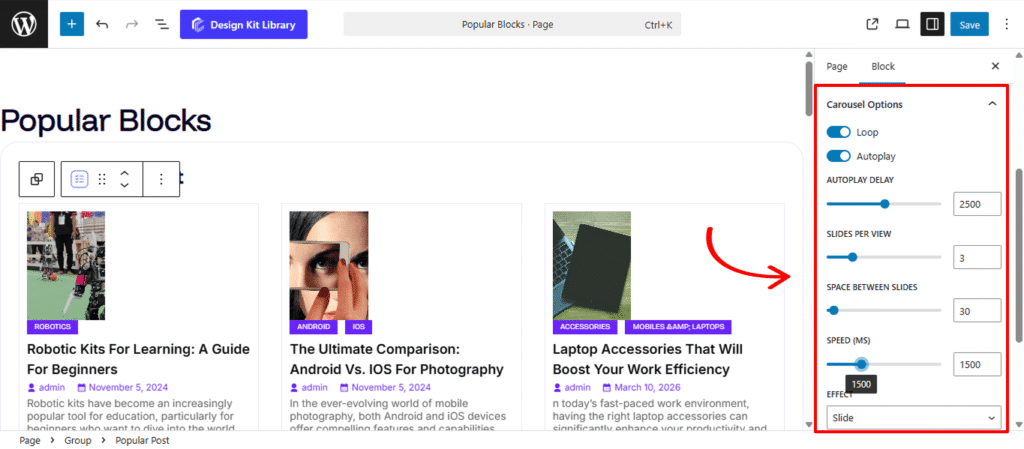Toggle the Settings sidebar icon
Image resolution: width=1024 pixels, height=449 pixels.
(932, 24)
